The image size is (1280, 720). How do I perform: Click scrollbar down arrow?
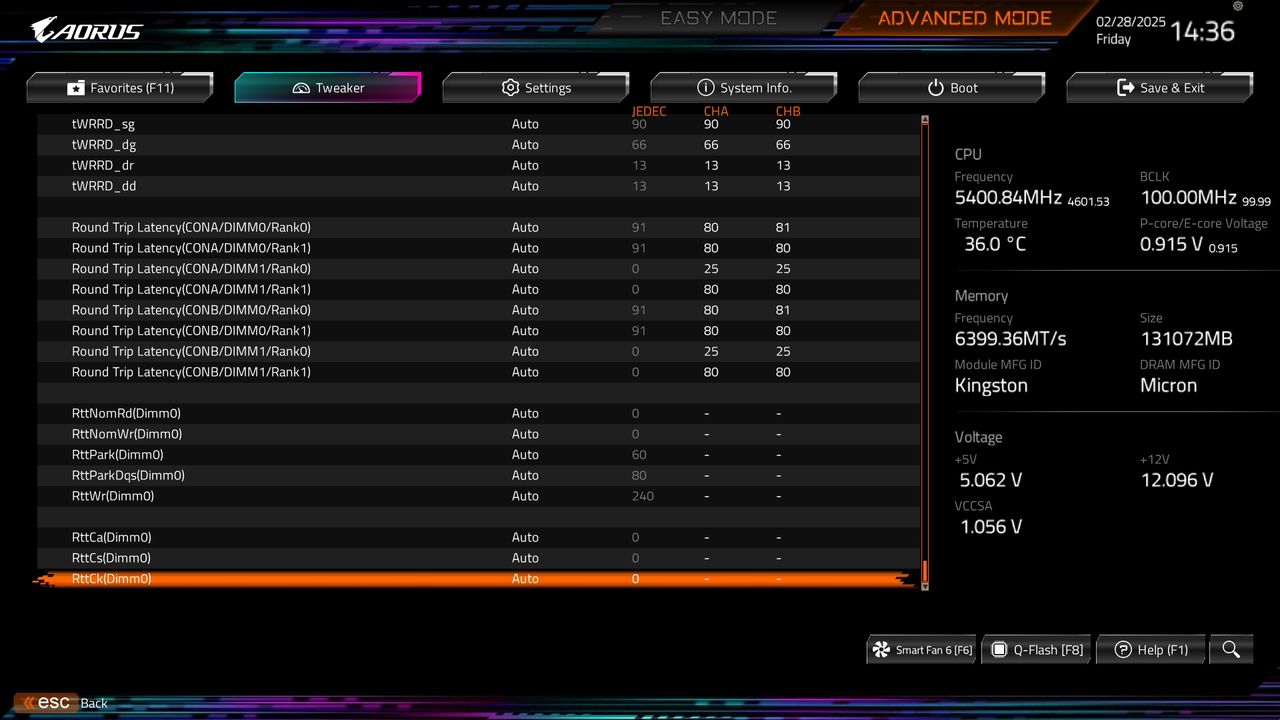pyautogui.click(x=925, y=586)
